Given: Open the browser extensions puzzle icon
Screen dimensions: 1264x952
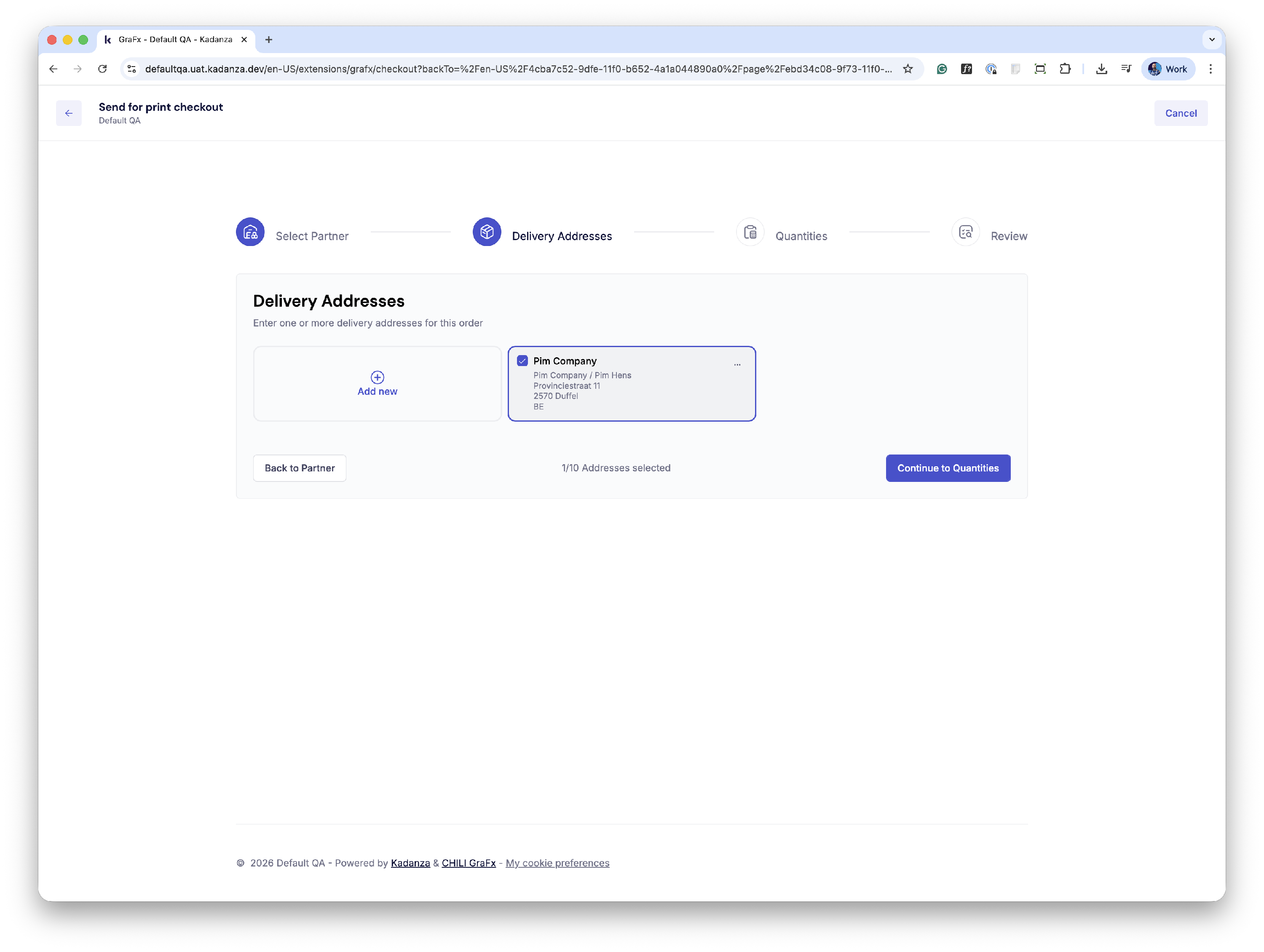Looking at the screenshot, I should point(1065,69).
